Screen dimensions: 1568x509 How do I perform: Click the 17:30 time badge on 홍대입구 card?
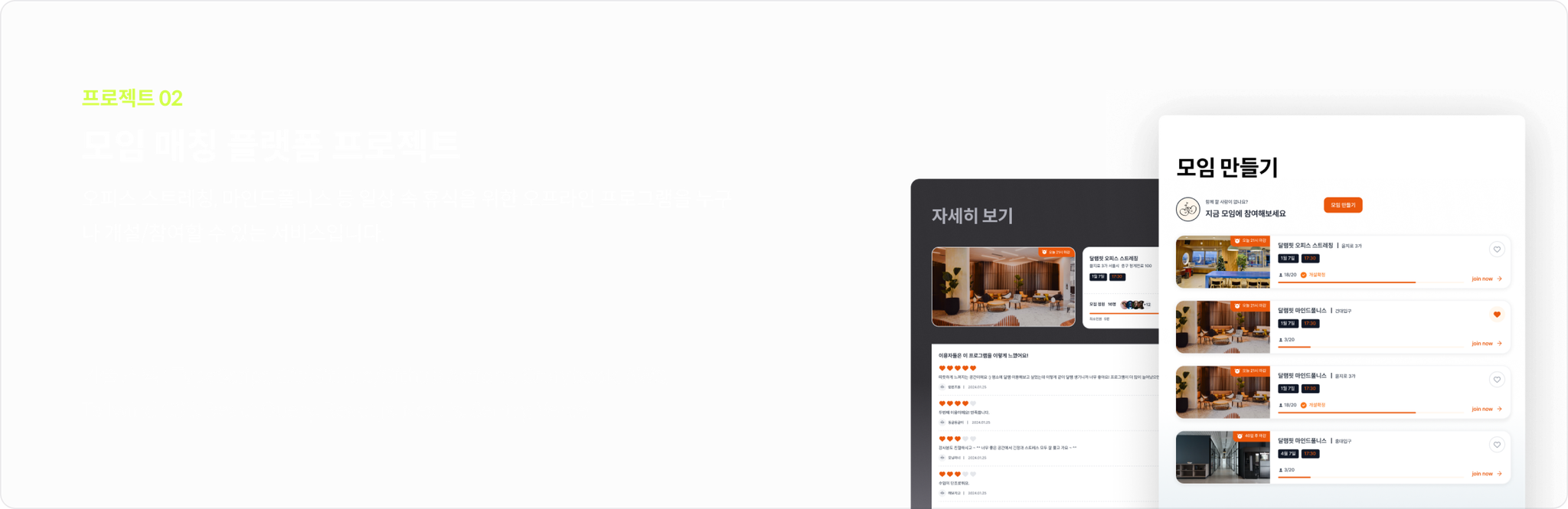[x=1310, y=454]
